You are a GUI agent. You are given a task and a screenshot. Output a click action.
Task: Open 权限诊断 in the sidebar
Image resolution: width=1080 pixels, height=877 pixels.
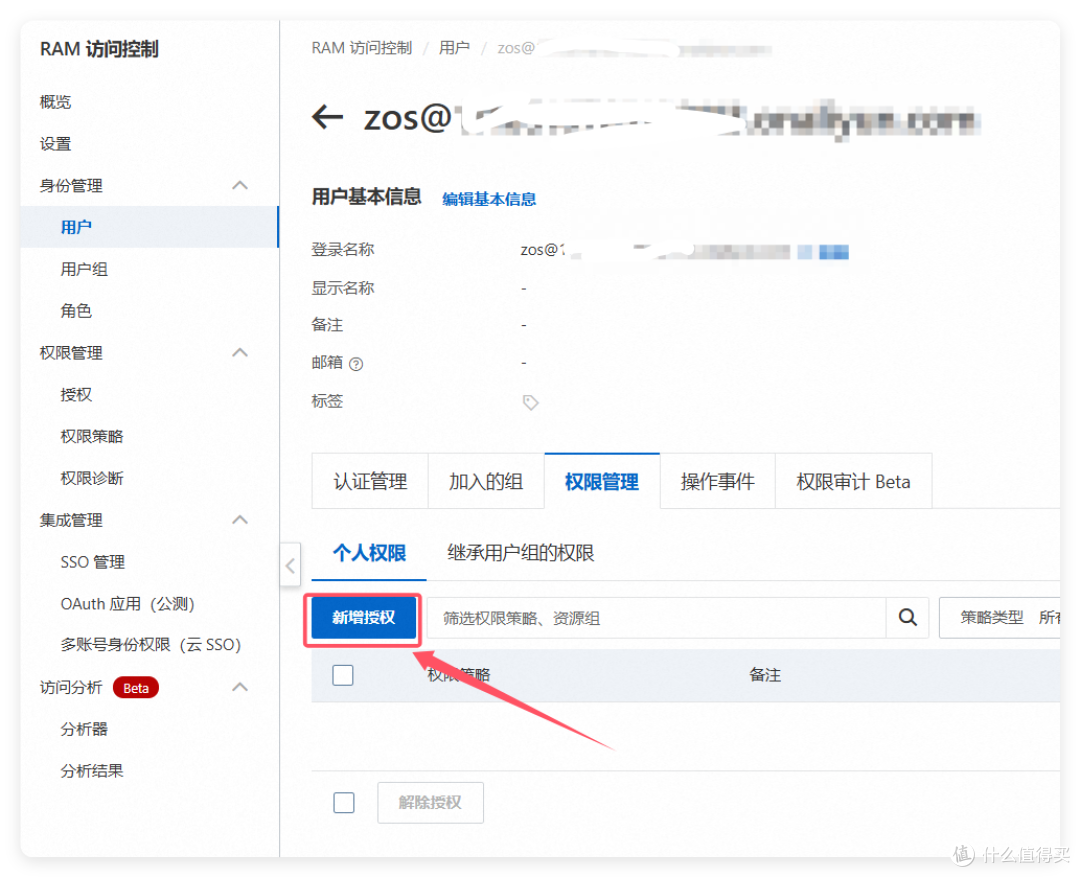[x=92, y=478]
